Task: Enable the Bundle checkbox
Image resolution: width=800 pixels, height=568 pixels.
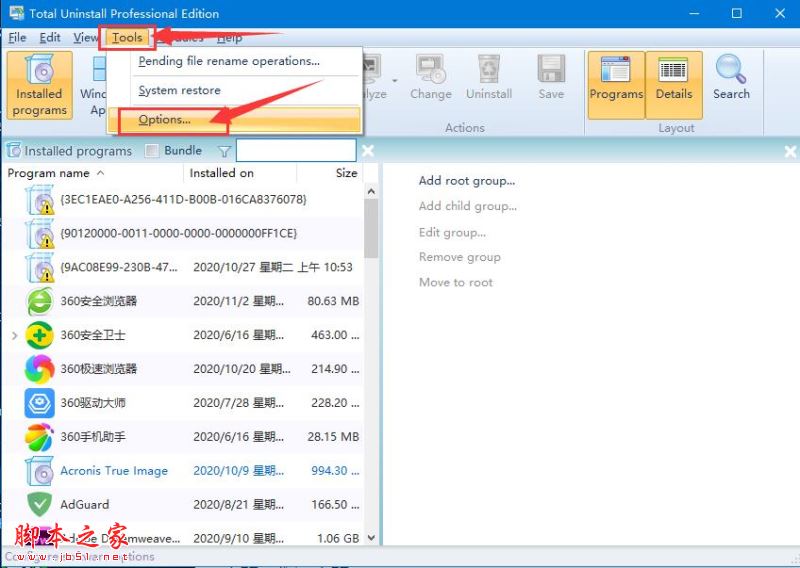Action: pyautogui.click(x=152, y=151)
